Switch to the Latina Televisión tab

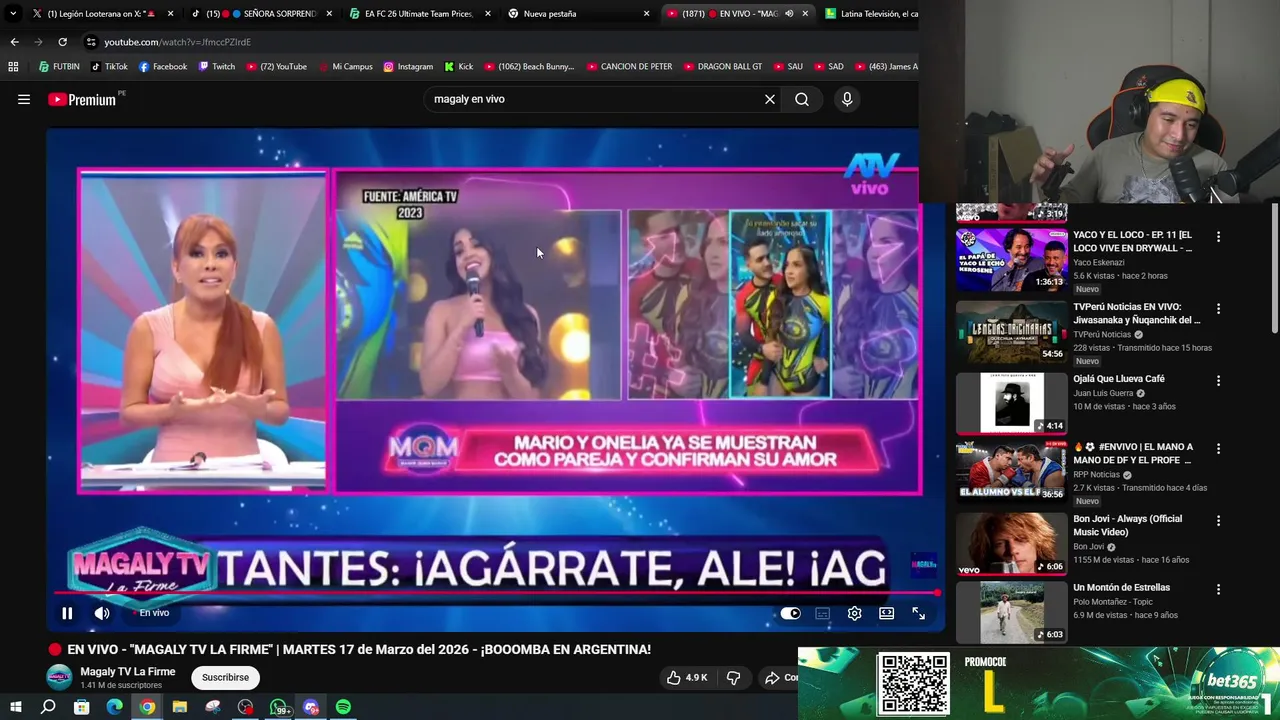tap(870, 13)
